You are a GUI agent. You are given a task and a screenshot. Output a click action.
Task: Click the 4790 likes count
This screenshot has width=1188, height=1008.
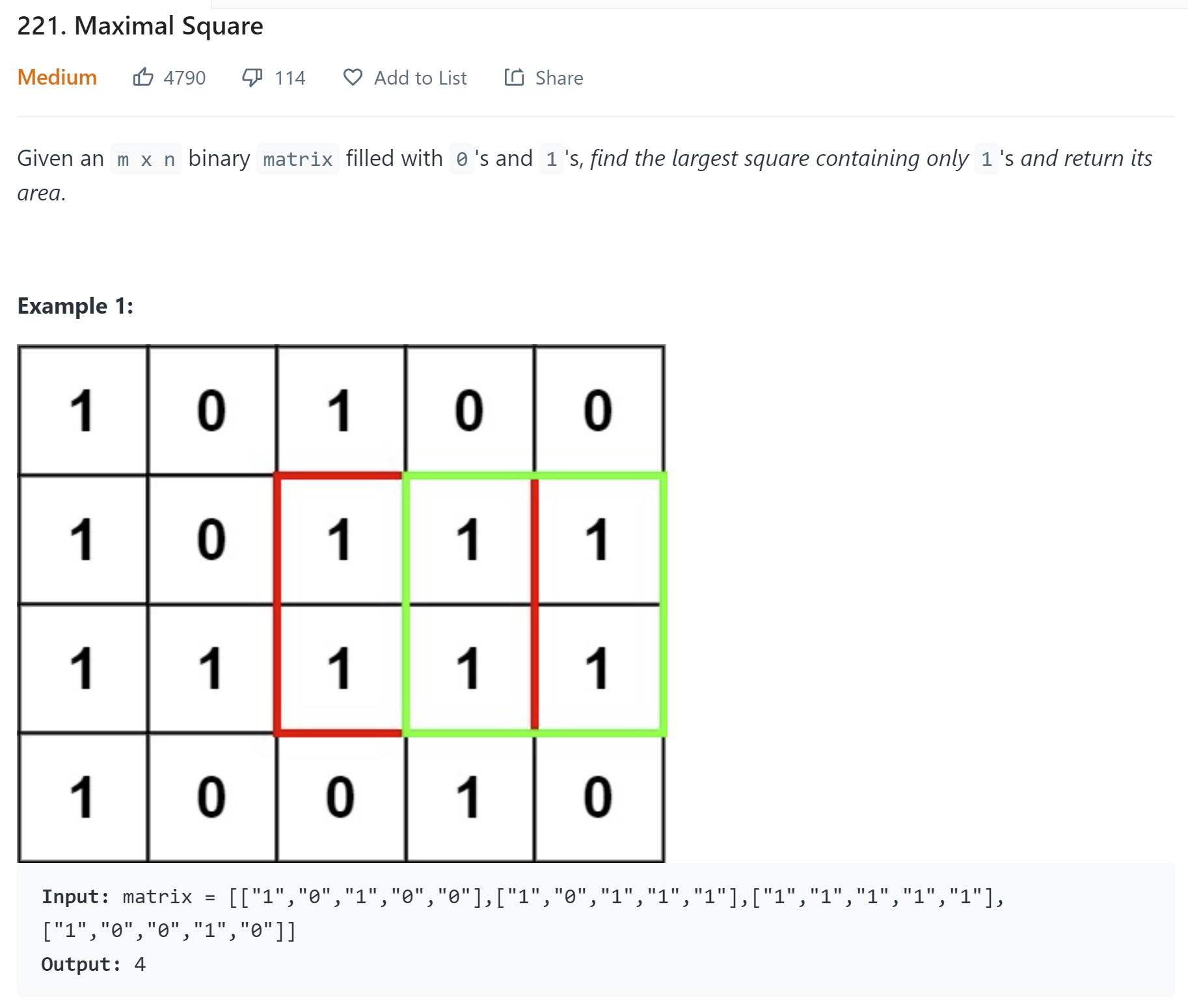click(185, 78)
